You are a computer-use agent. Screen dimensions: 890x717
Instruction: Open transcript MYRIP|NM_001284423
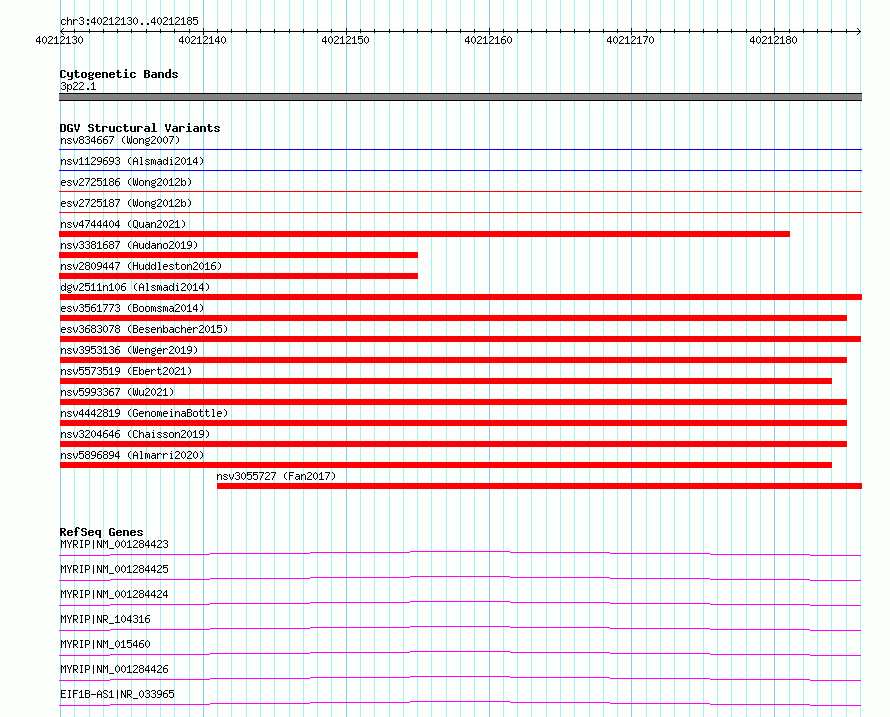coord(114,544)
